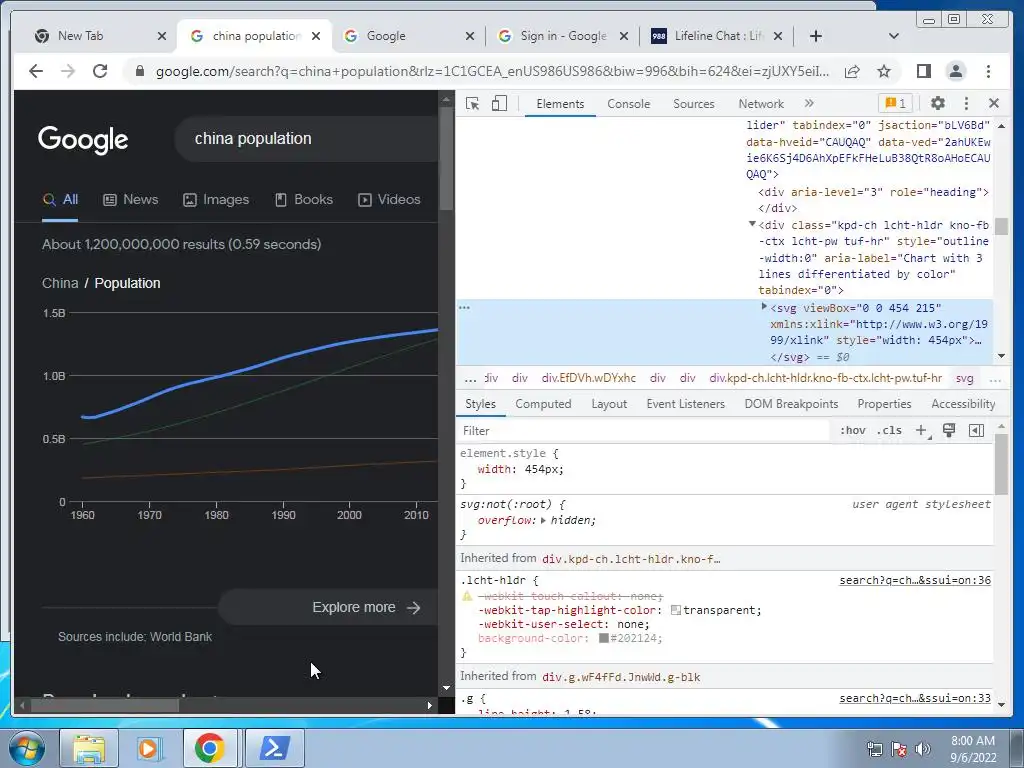Toggle the computed styles sidebar icon
Image resolution: width=1024 pixels, height=768 pixels.
(976, 430)
